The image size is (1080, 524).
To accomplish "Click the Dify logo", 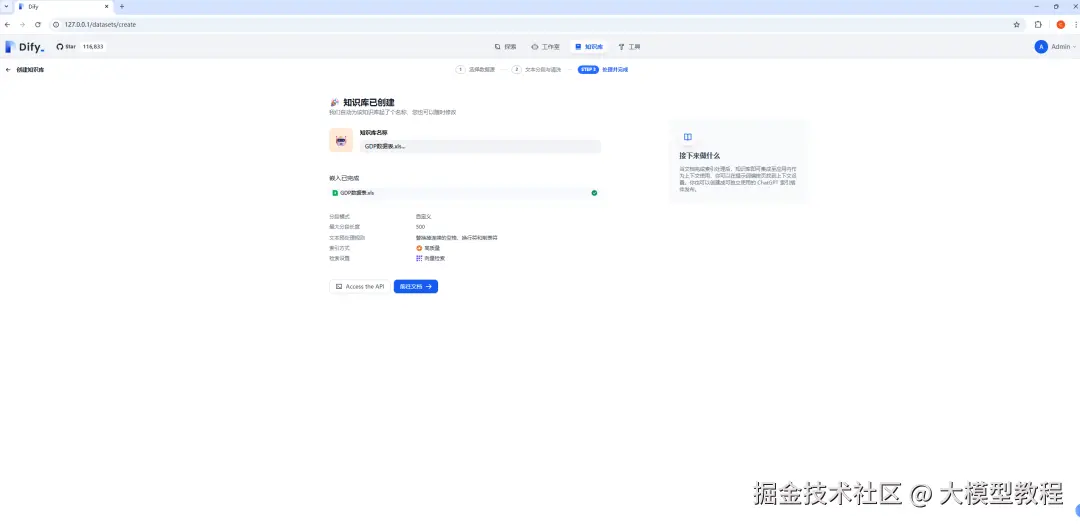I will (24, 47).
